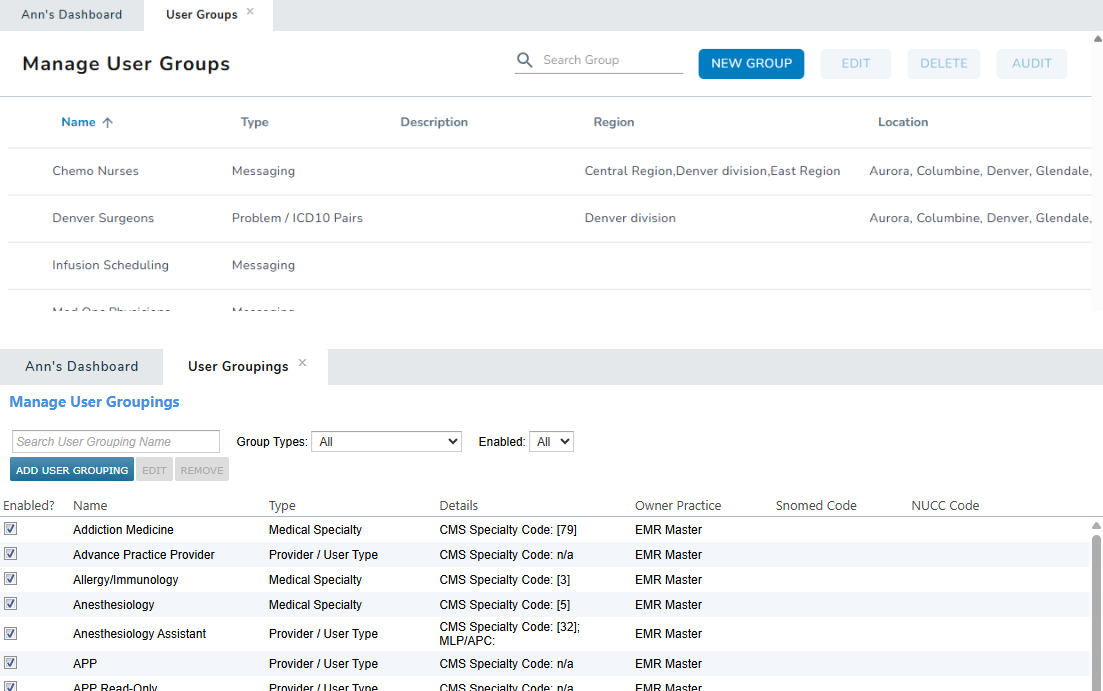Open the Group Types dropdown
The height and width of the screenshot is (691, 1103).
point(386,441)
